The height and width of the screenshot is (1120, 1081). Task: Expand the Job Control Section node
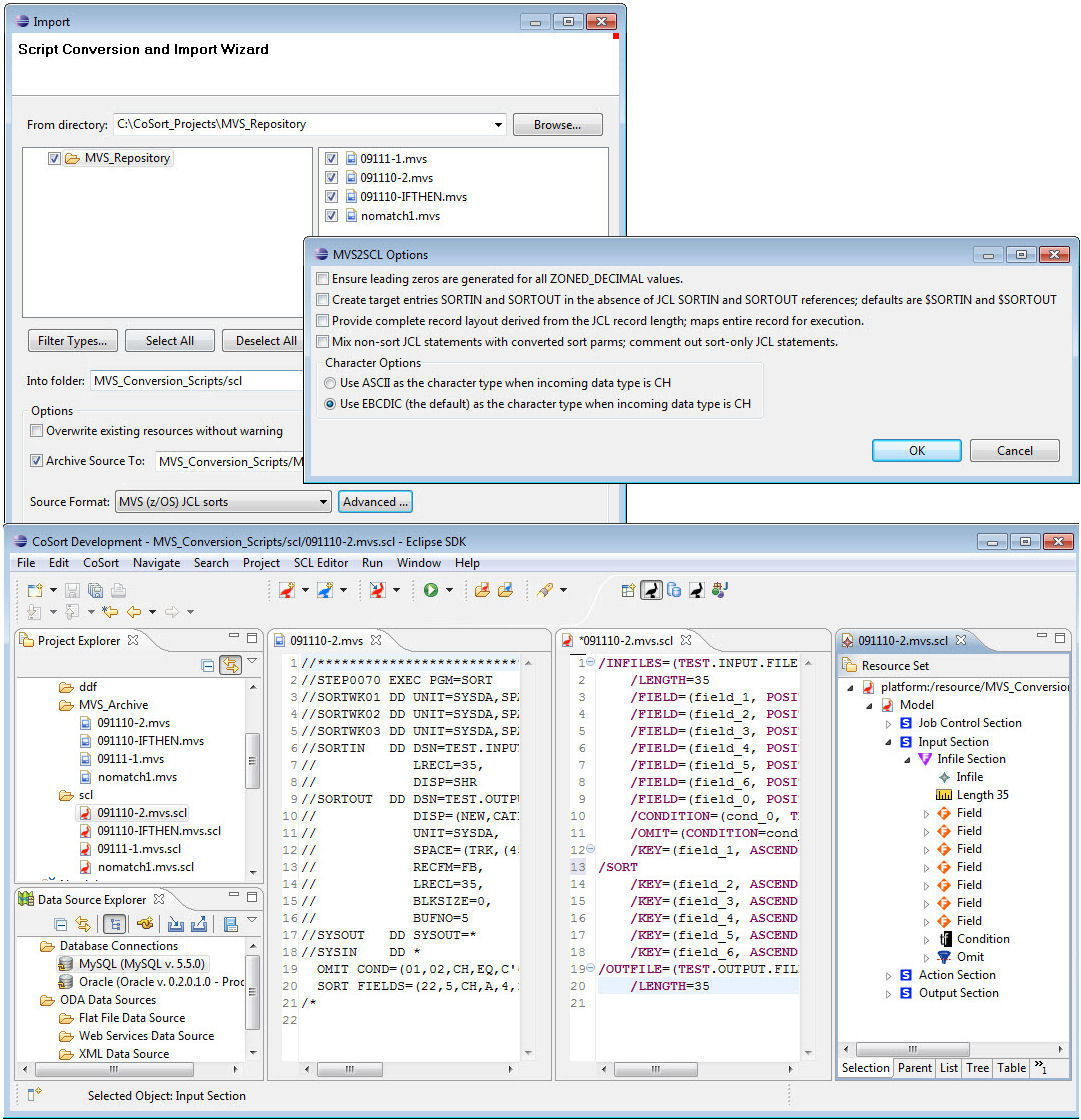point(888,724)
